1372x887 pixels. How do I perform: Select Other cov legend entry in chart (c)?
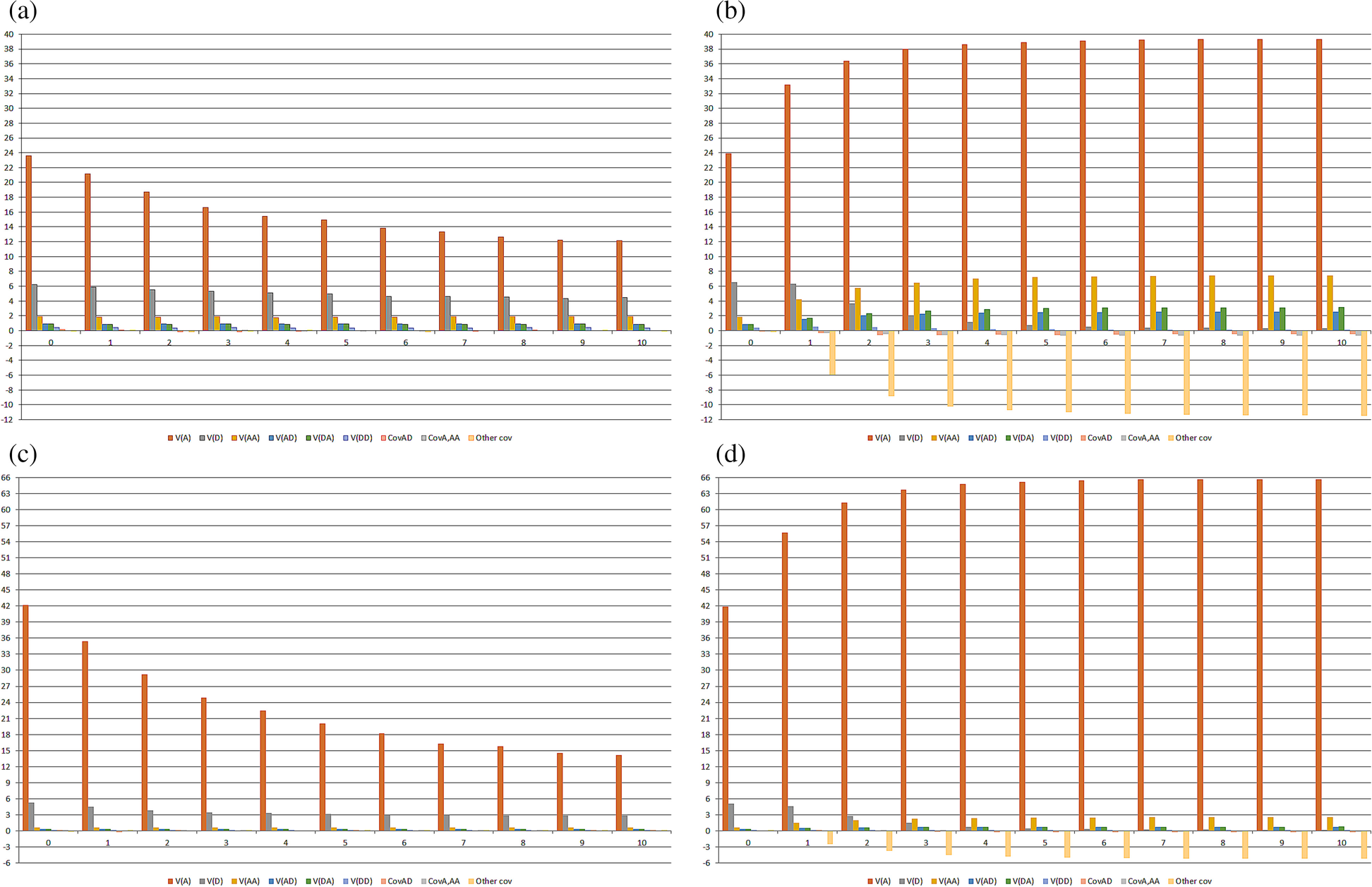pos(490,881)
